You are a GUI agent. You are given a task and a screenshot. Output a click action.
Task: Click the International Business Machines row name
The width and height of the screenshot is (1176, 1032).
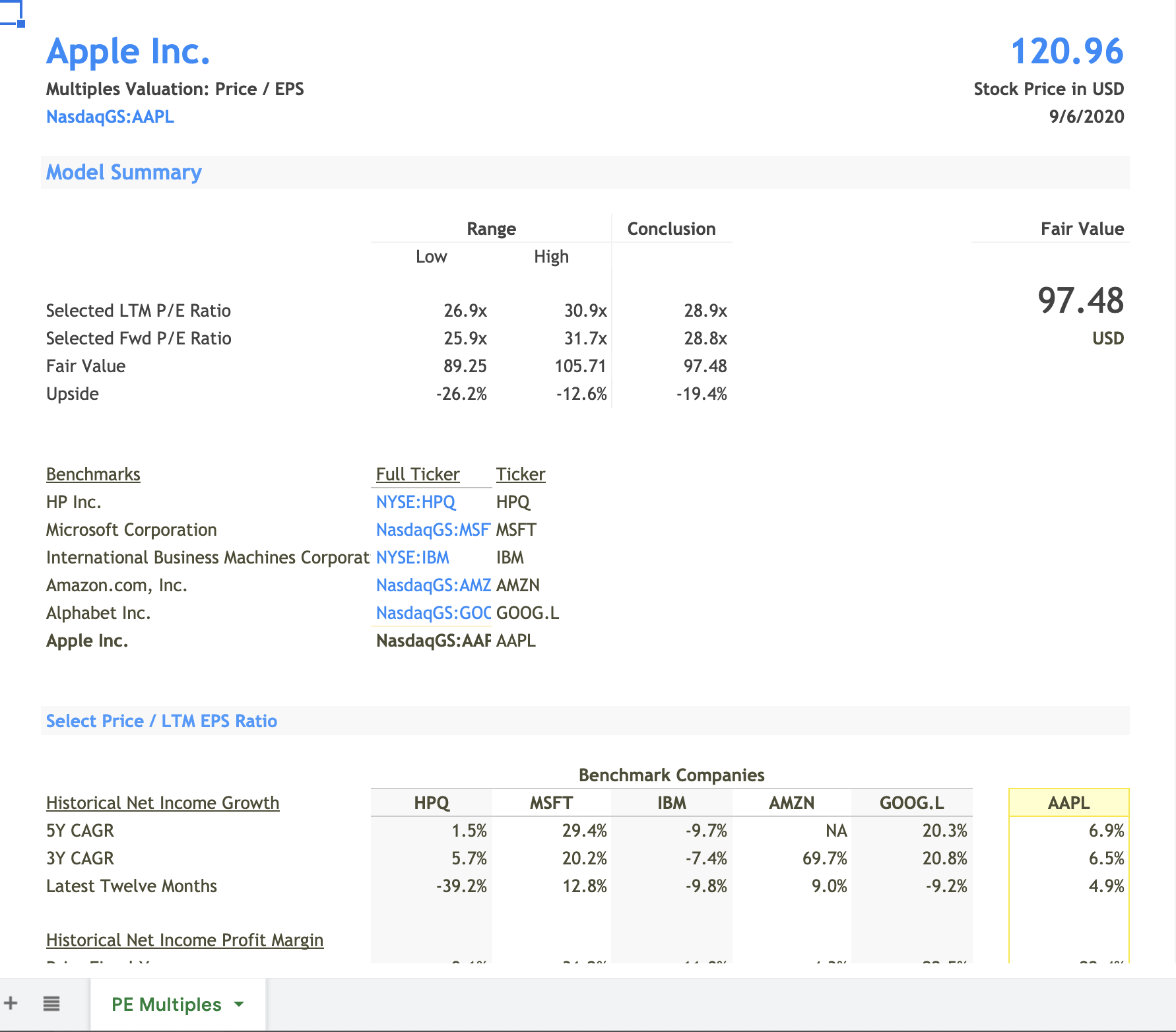point(208,558)
